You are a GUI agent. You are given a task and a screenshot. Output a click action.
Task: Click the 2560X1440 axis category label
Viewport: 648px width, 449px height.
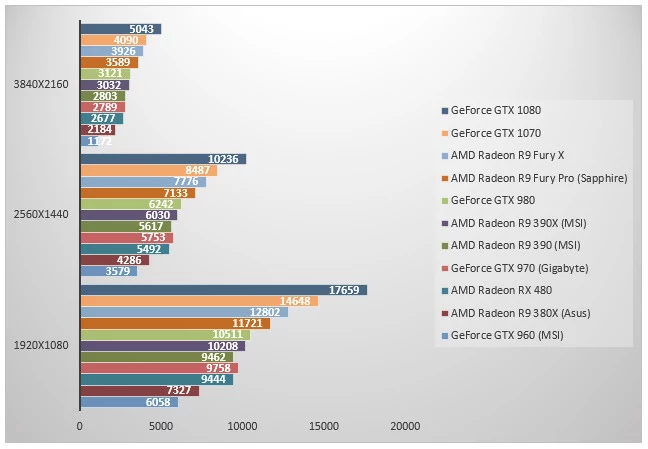(x=41, y=215)
